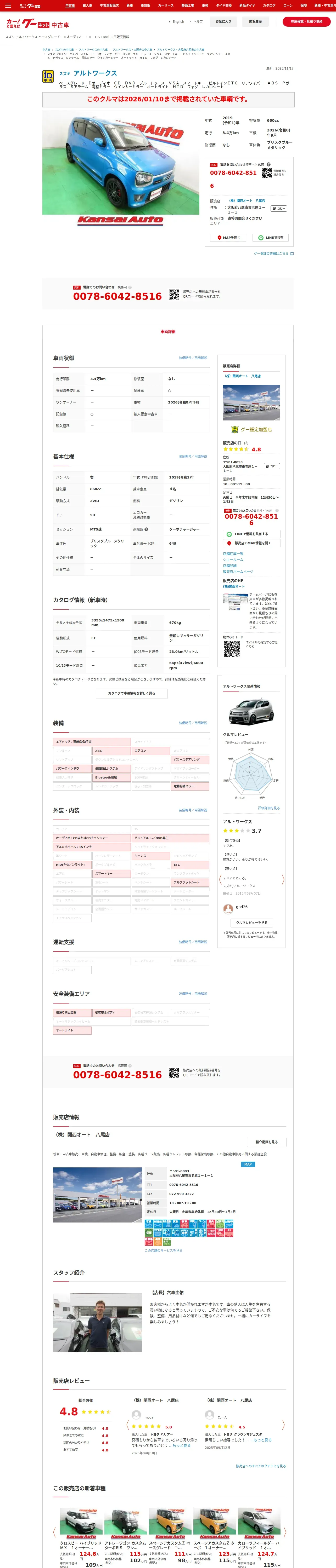Click the 車両詳細 section tab
The image size is (336, 1568).
click(x=168, y=332)
